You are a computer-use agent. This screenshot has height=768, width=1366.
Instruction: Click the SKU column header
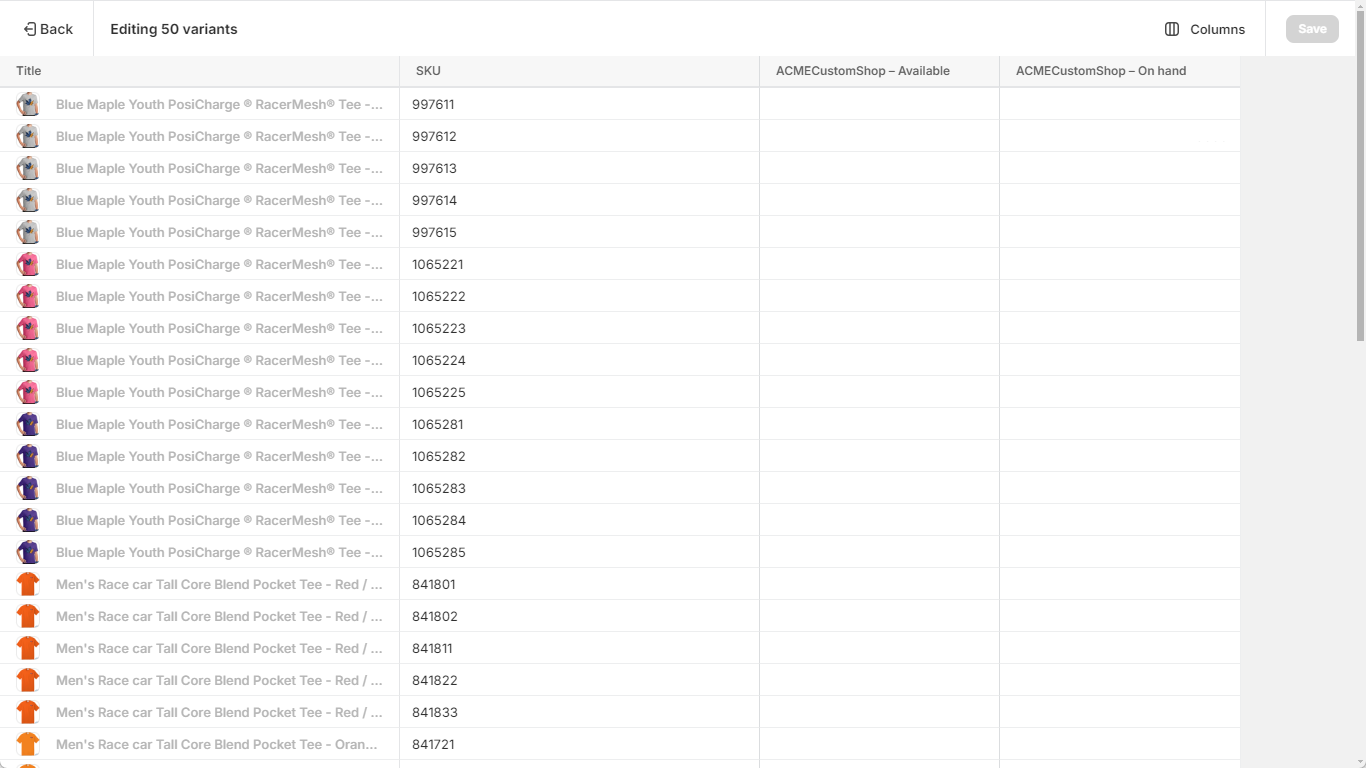(428, 70)
